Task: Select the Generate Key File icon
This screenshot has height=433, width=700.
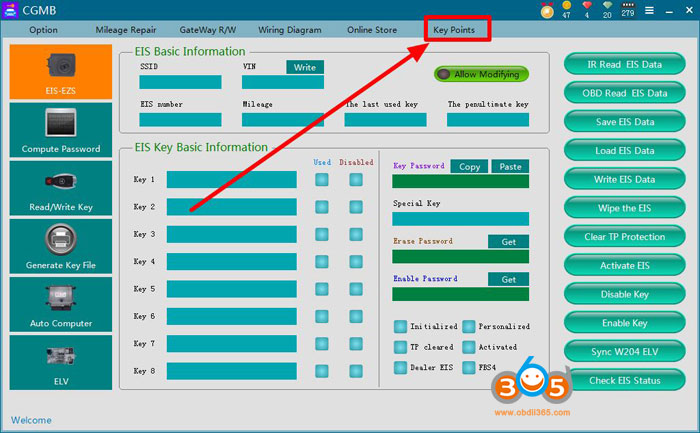Action: pos(60,246)
